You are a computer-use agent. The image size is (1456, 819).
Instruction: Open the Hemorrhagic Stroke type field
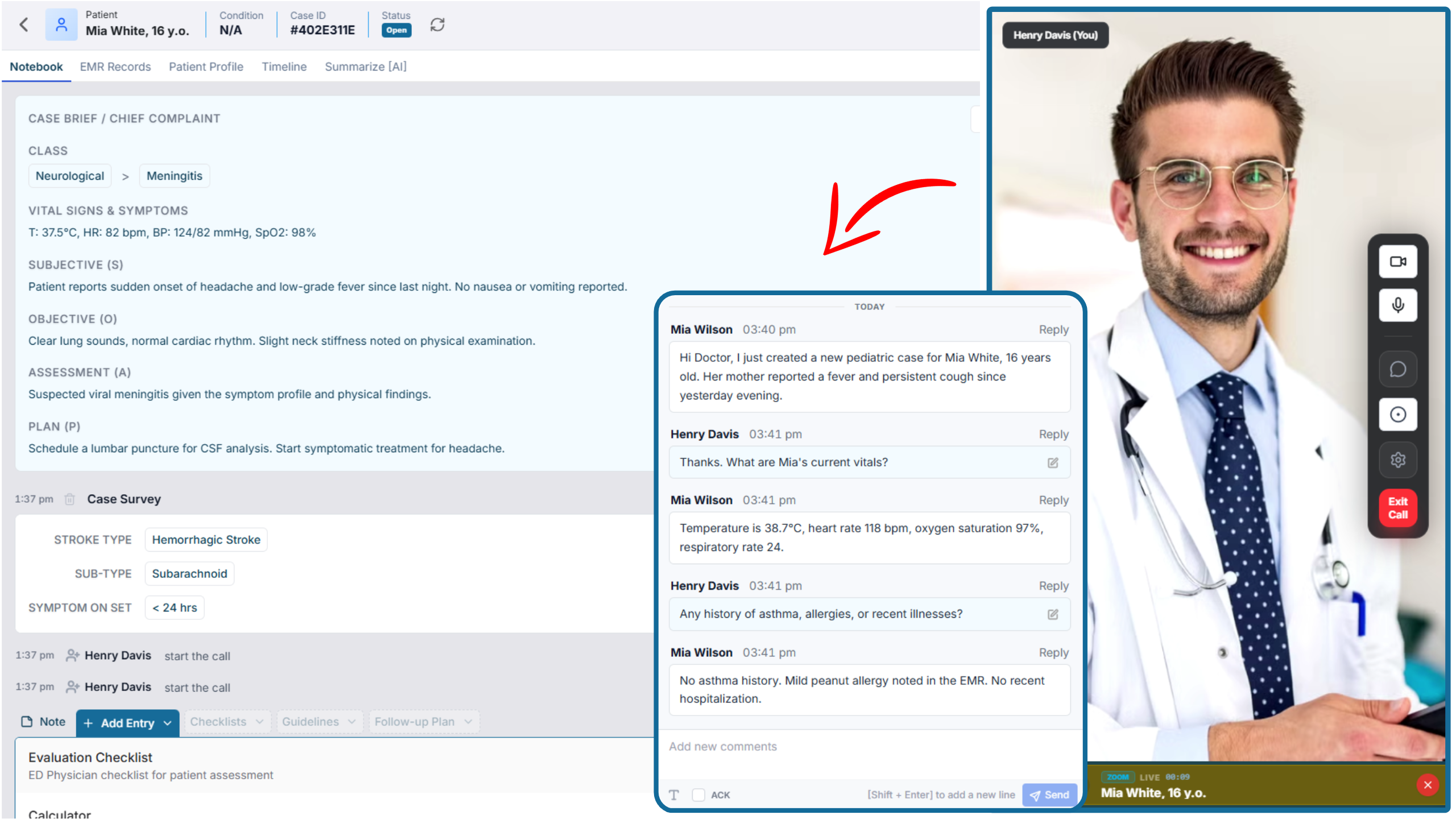point(206,540)
